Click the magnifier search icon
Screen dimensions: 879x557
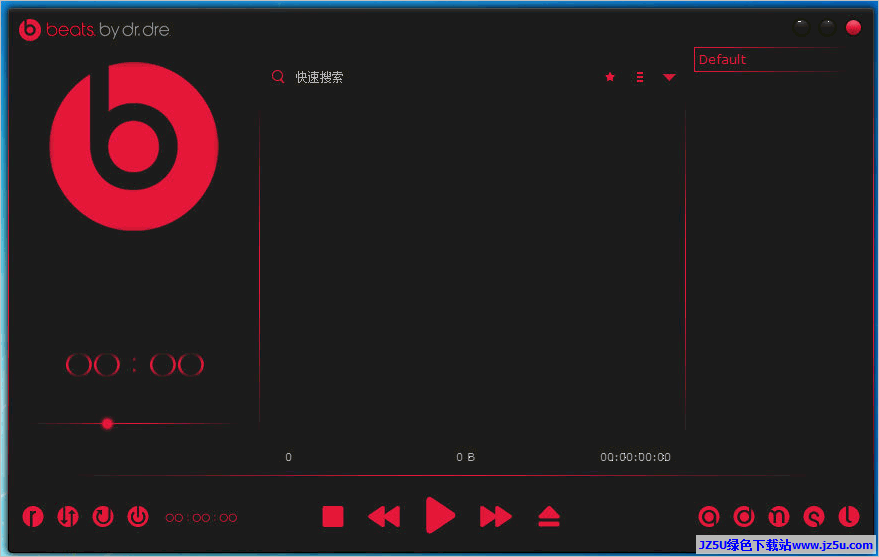tap(278, 77)
